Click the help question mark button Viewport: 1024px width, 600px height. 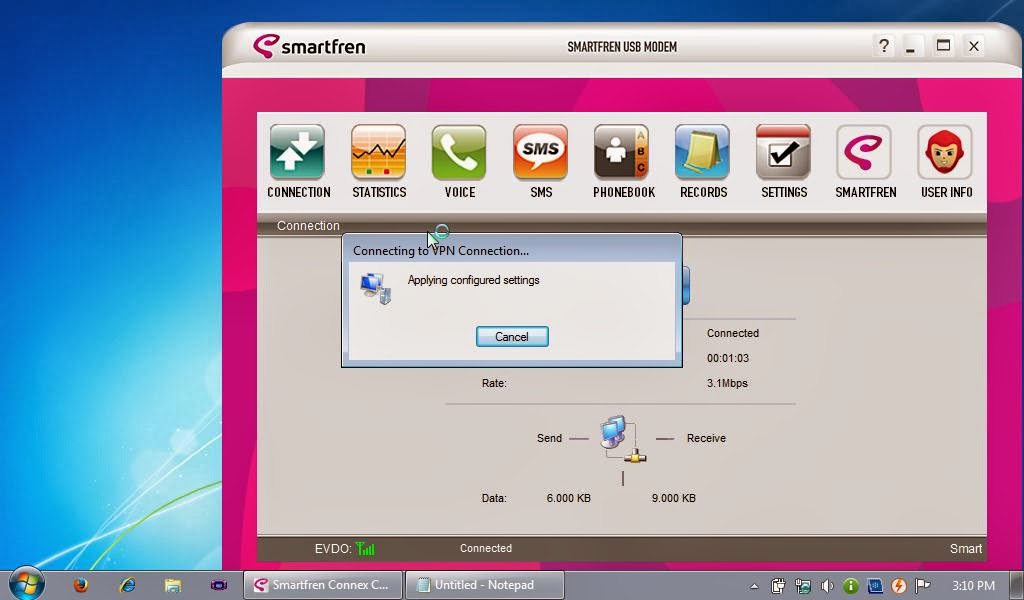click(884, 46)
